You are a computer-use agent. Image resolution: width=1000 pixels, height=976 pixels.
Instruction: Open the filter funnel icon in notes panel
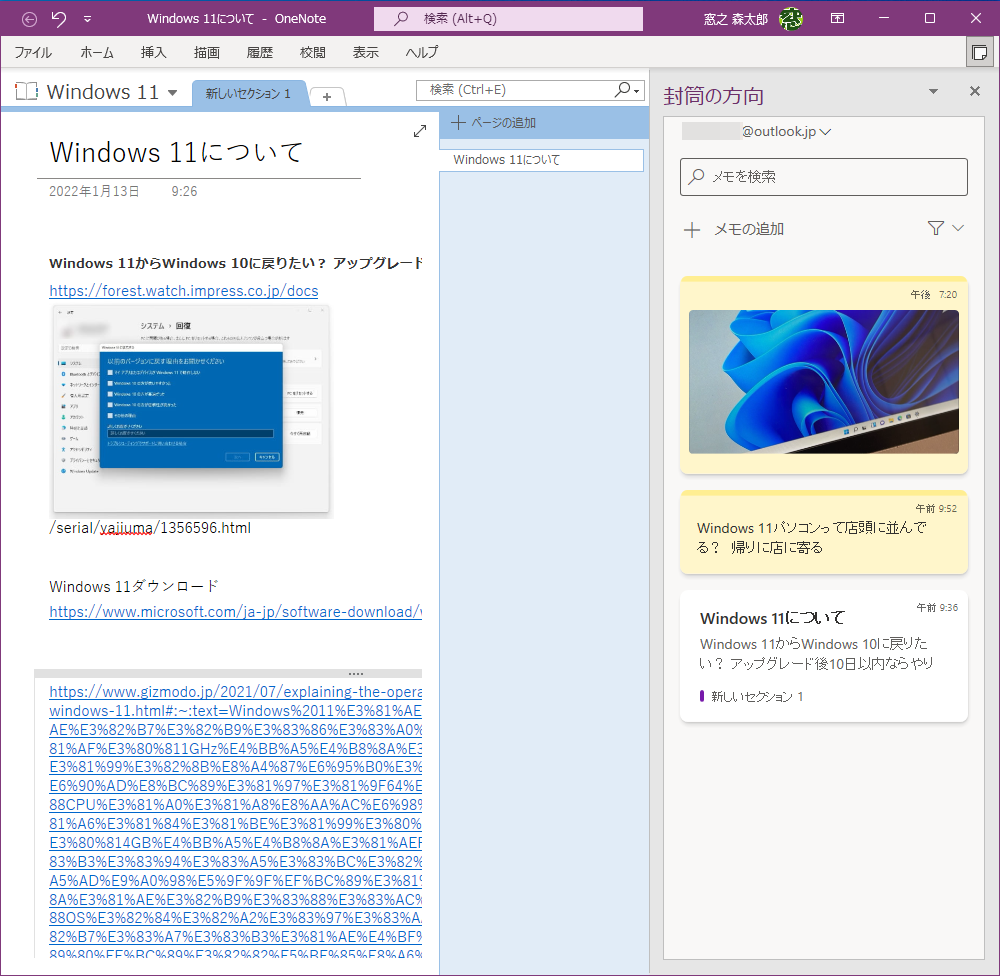pyautogui.click(x=938, y=228)
